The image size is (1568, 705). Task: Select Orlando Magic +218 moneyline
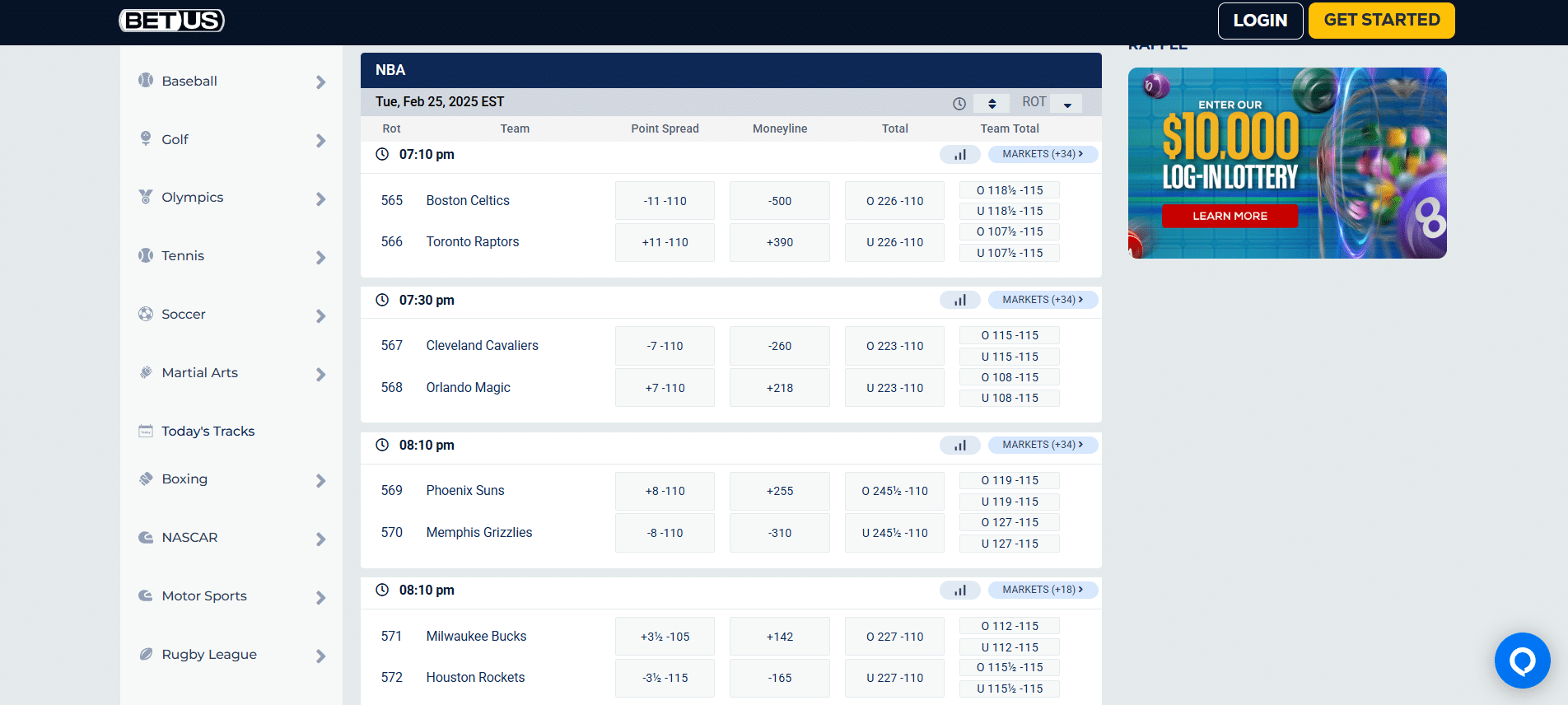(780, 388)
